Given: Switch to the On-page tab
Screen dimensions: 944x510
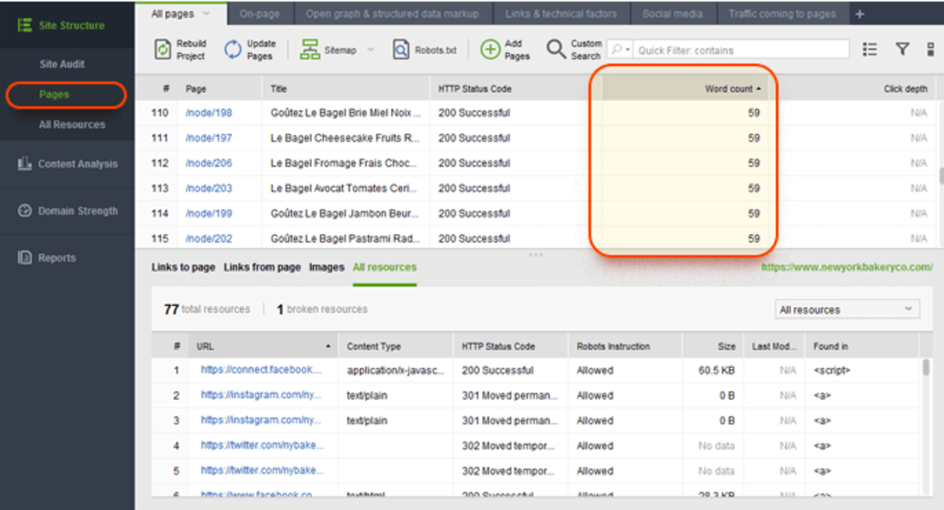Looking at the screenshot, I should click(x=260, y=14).
